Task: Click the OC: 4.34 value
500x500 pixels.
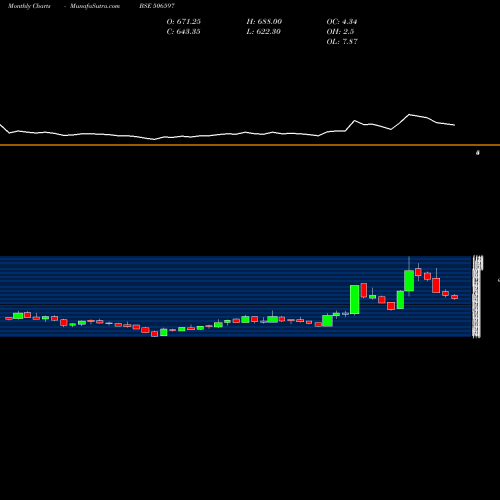Action: tap(342, 22)
